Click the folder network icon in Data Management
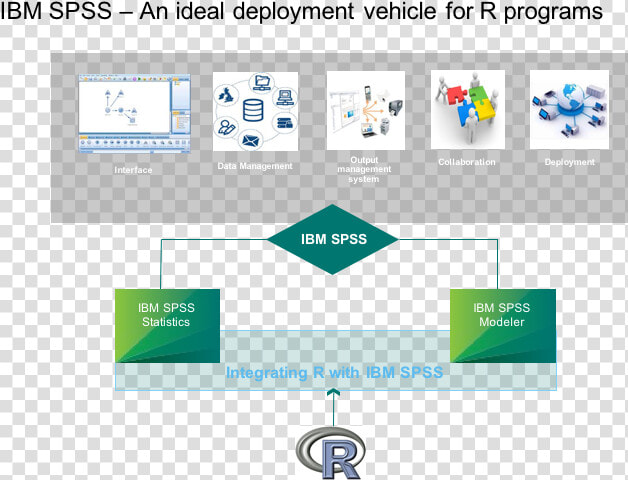 pos(262,83)
